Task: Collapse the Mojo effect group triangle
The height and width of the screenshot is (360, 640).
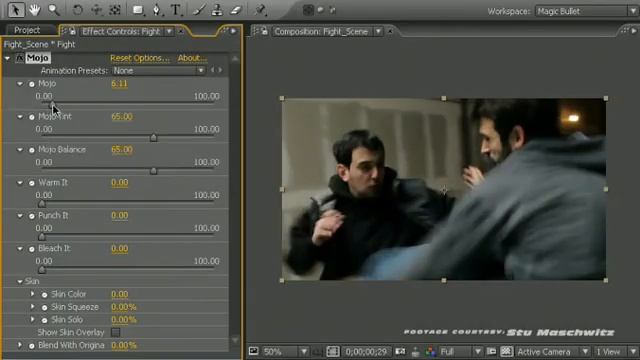Action: (7, 58)
